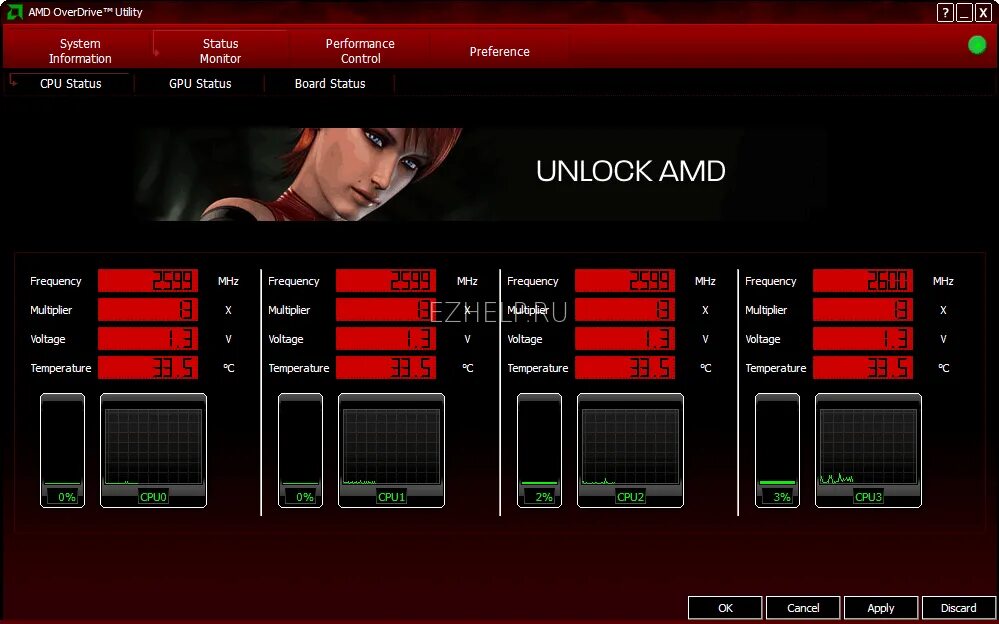The height and width of the screenshot is (624, 999).
Task: Click the green status indicator light
Action: [977, 45]
